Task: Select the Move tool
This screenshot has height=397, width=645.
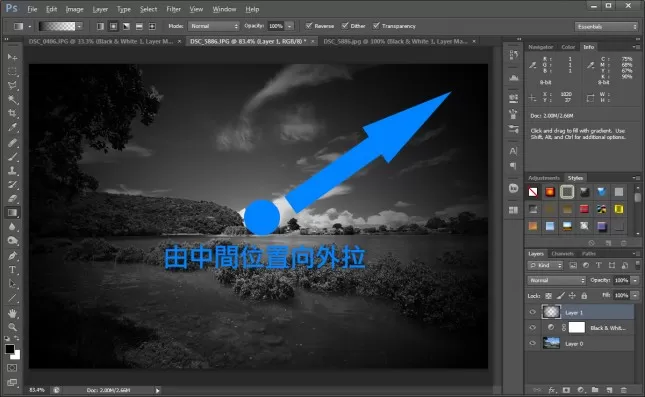Action: [12, 57]
